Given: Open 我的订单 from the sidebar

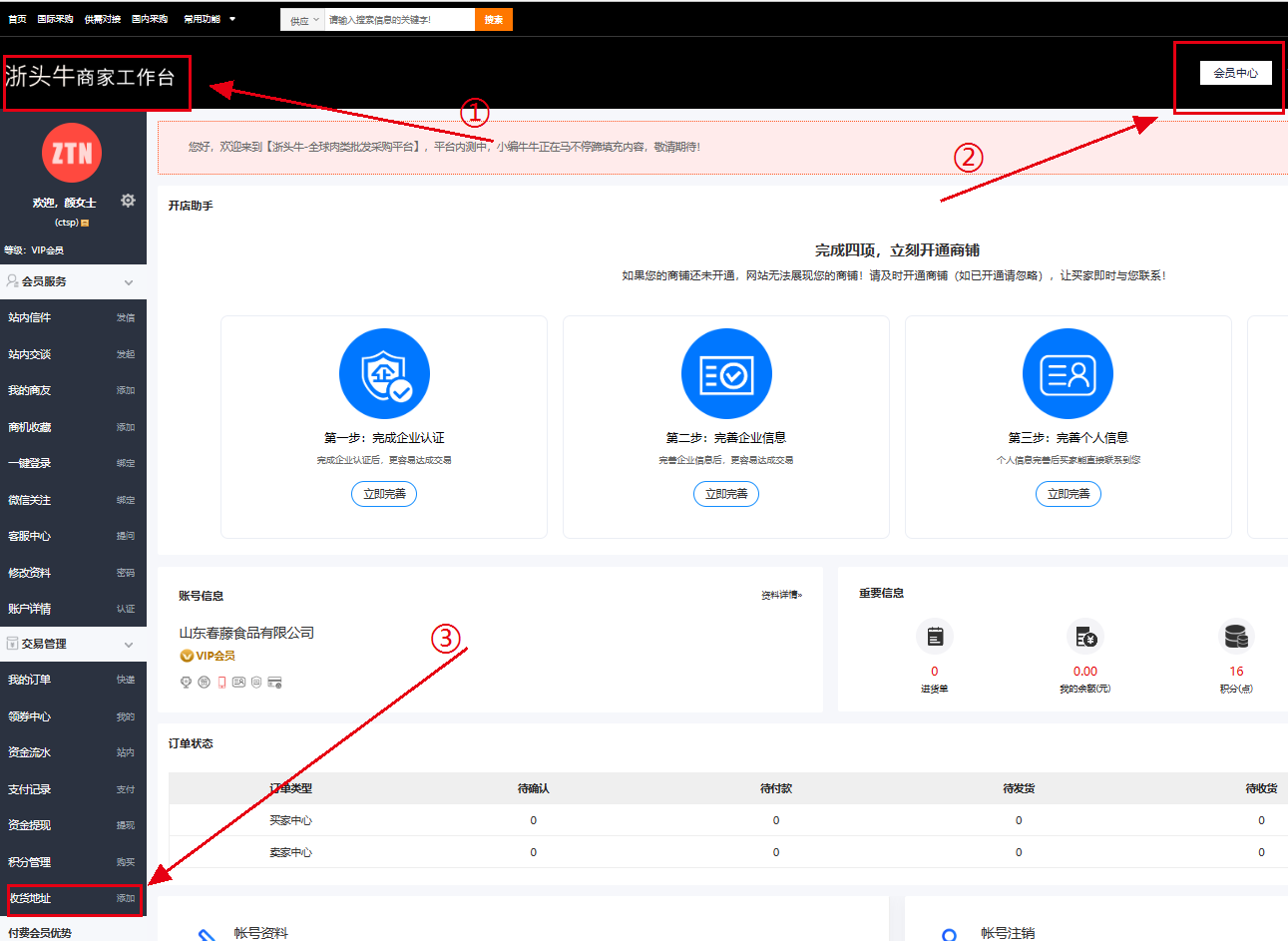Looking at the screenshot, I should pos(30,680).
